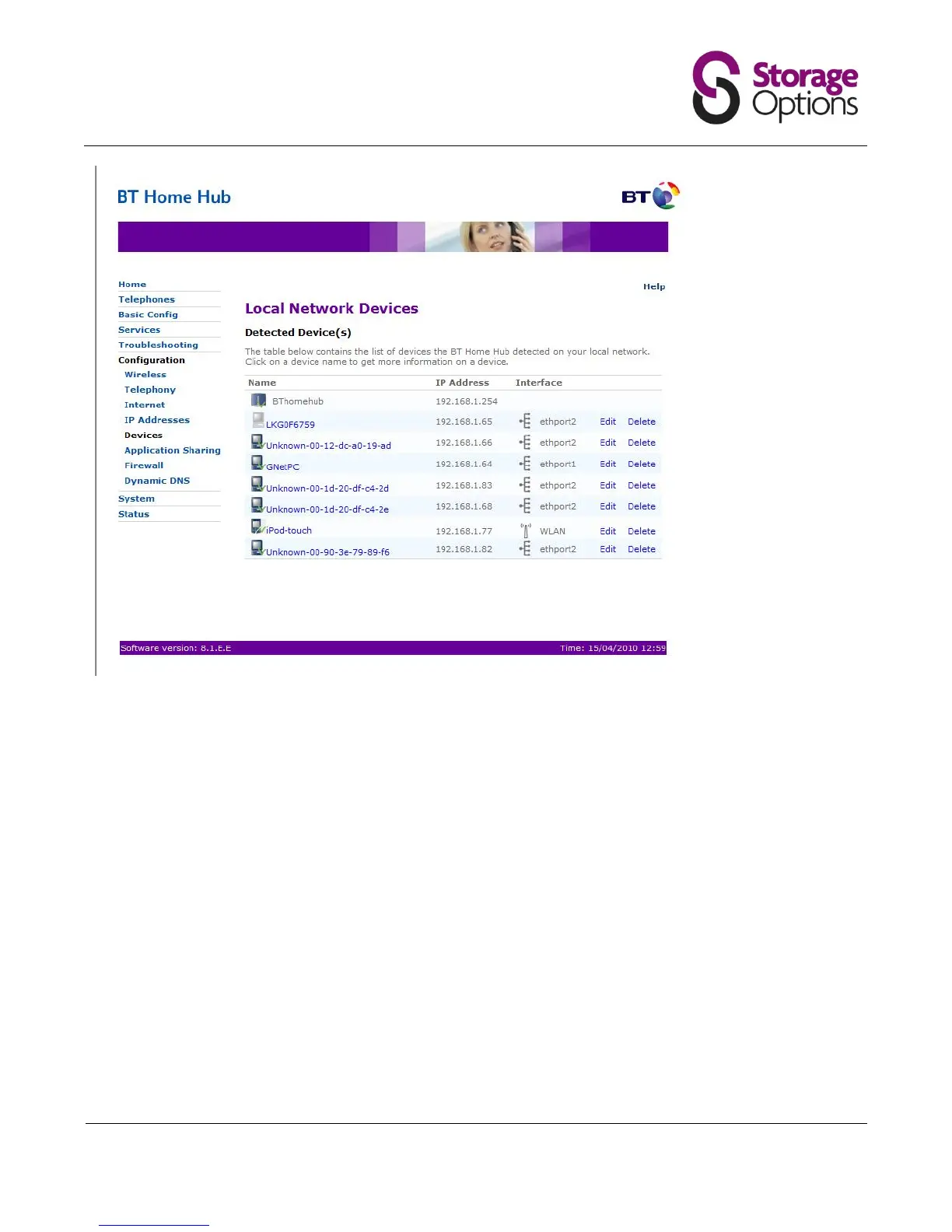Image resolution: width=952 pixels, height=1232 pixels.
Task: Click the iPod-touch device icon
Action: [258, 527]
